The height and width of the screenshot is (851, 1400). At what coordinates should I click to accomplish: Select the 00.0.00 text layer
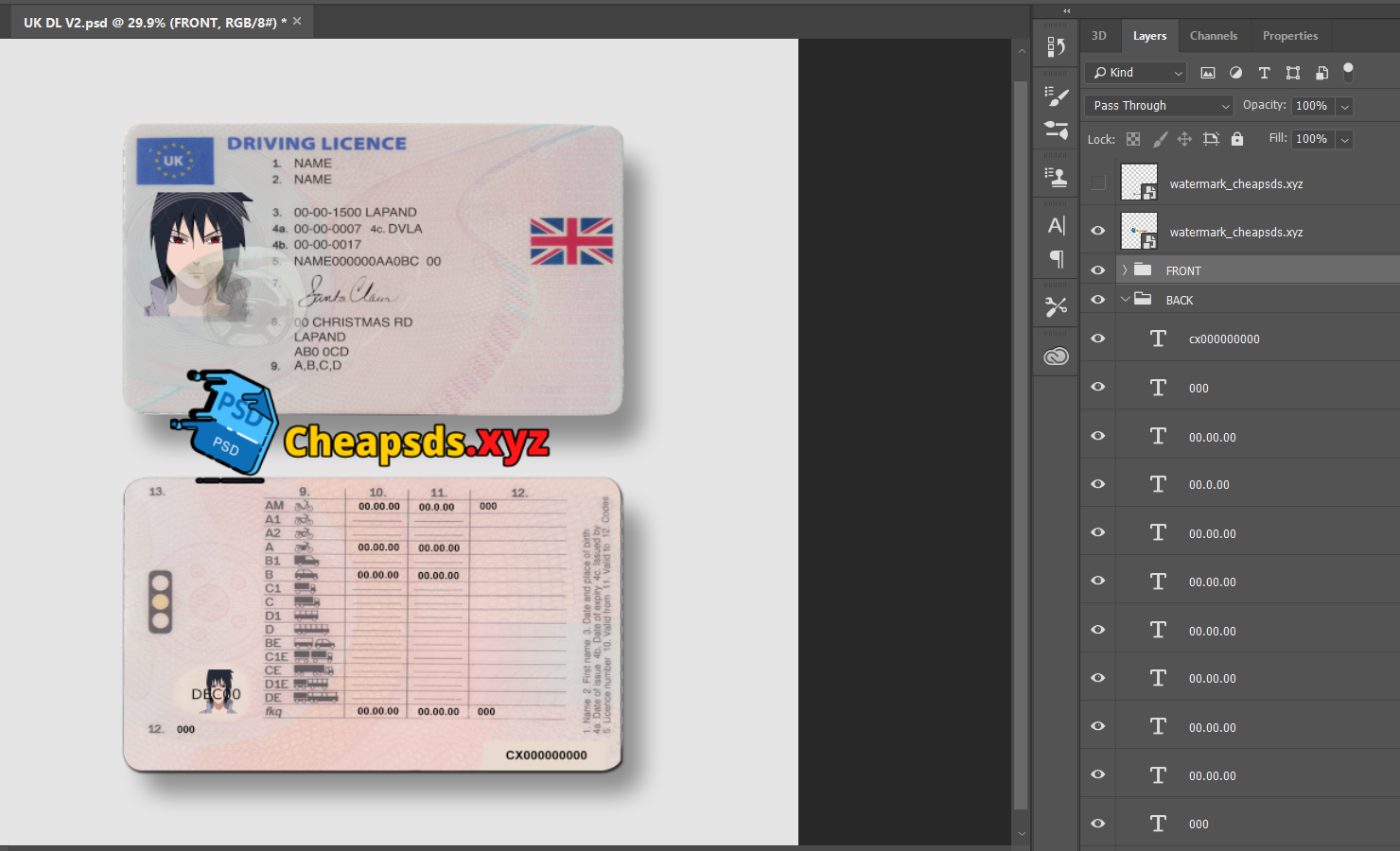pos(1209,485)
